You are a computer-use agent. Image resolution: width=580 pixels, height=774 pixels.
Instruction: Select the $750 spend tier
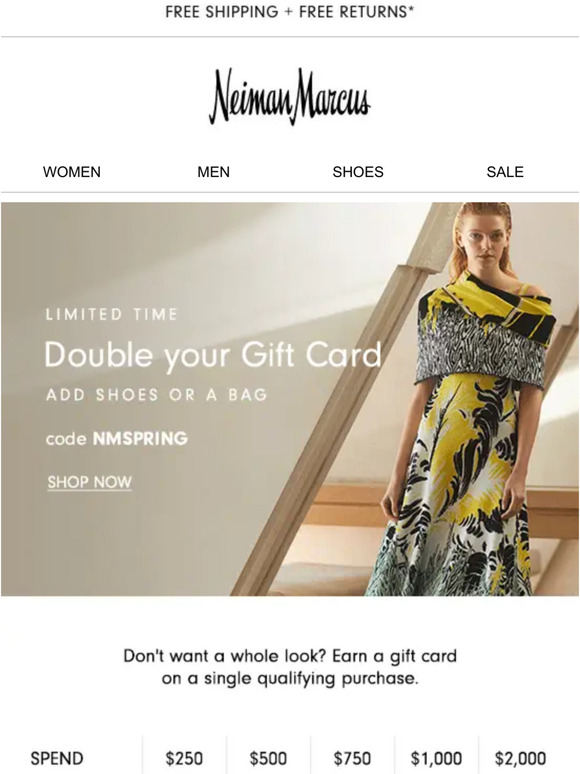point(352,758)
